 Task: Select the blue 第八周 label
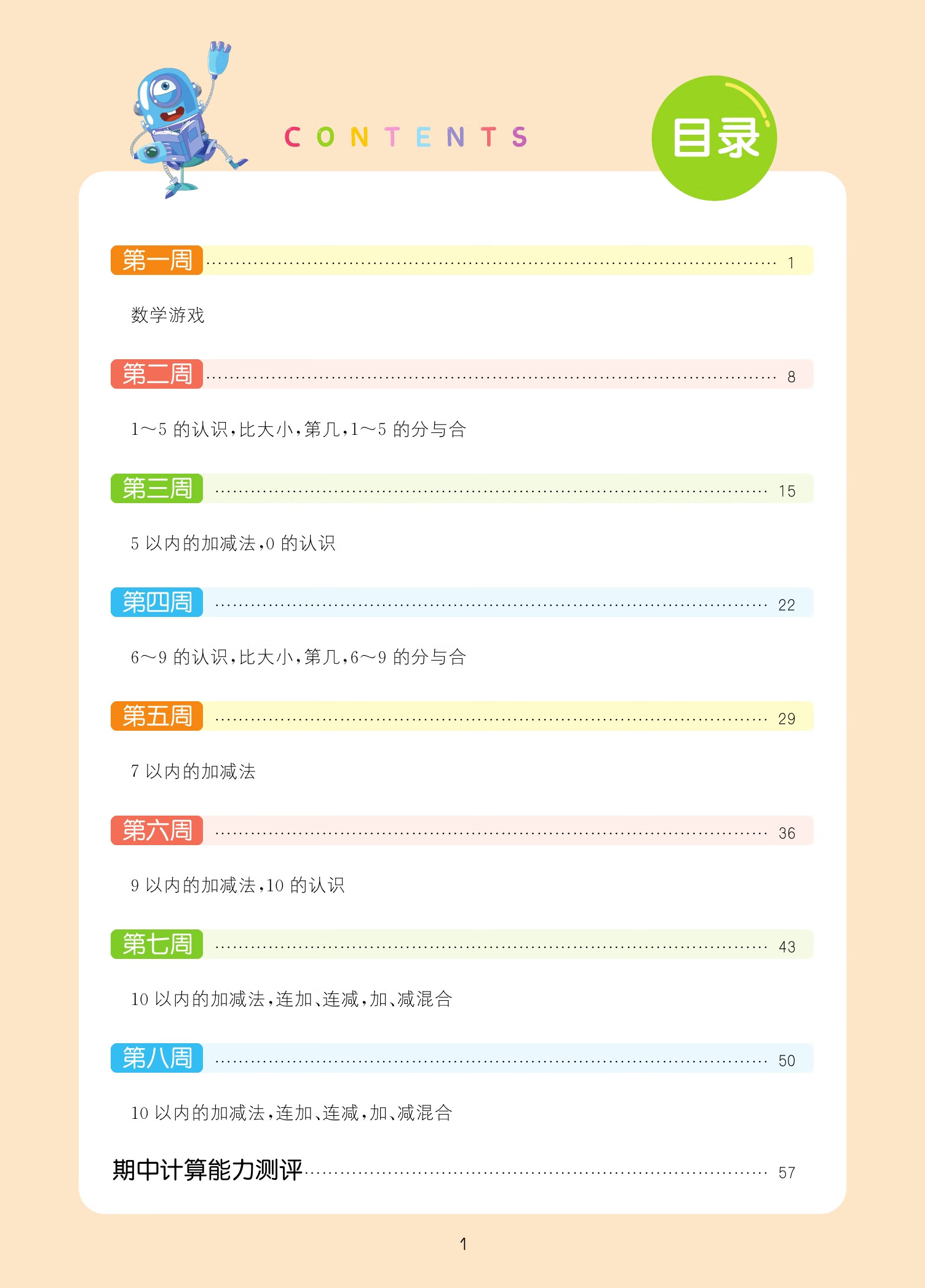(x=157, y=1058)
